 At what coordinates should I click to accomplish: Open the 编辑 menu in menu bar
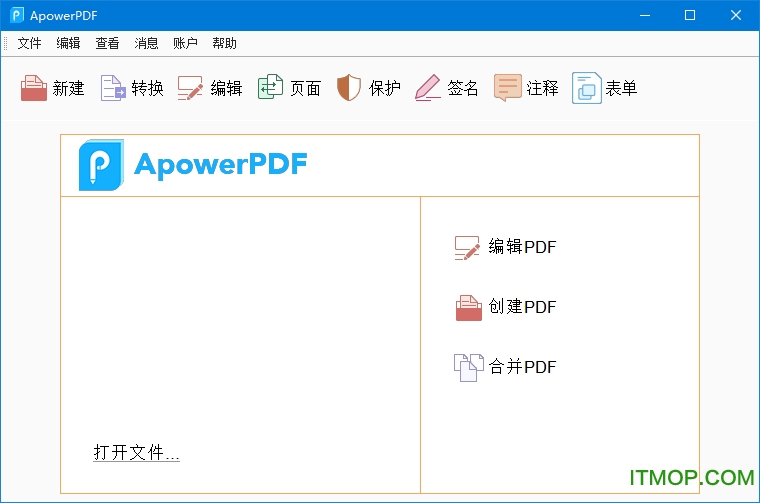point(68,44)
